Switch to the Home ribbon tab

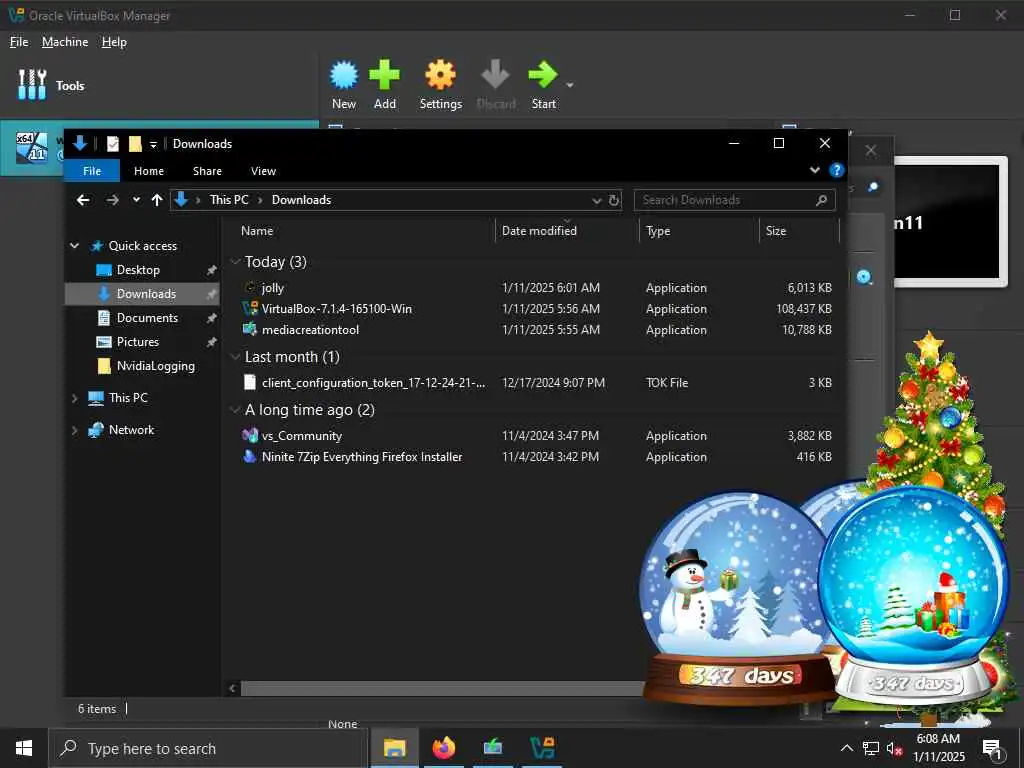click(x=149, y=170)
